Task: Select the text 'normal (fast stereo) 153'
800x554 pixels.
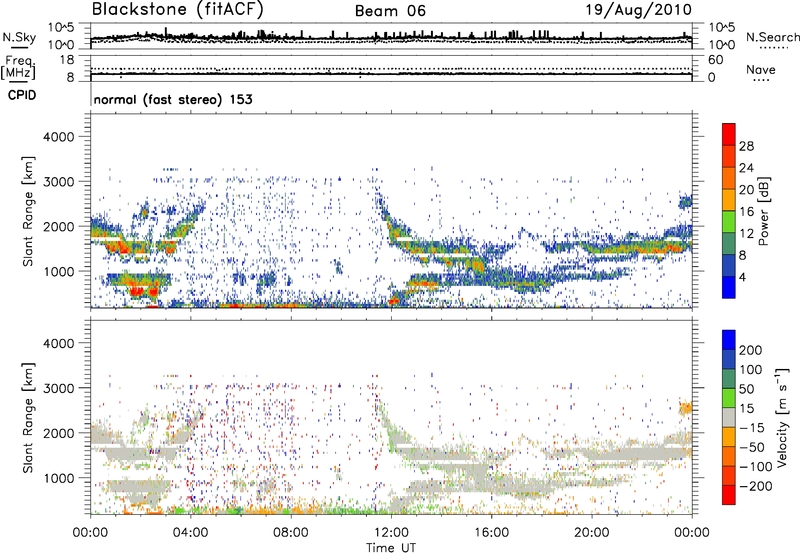Action: click(x=173, y=99)
